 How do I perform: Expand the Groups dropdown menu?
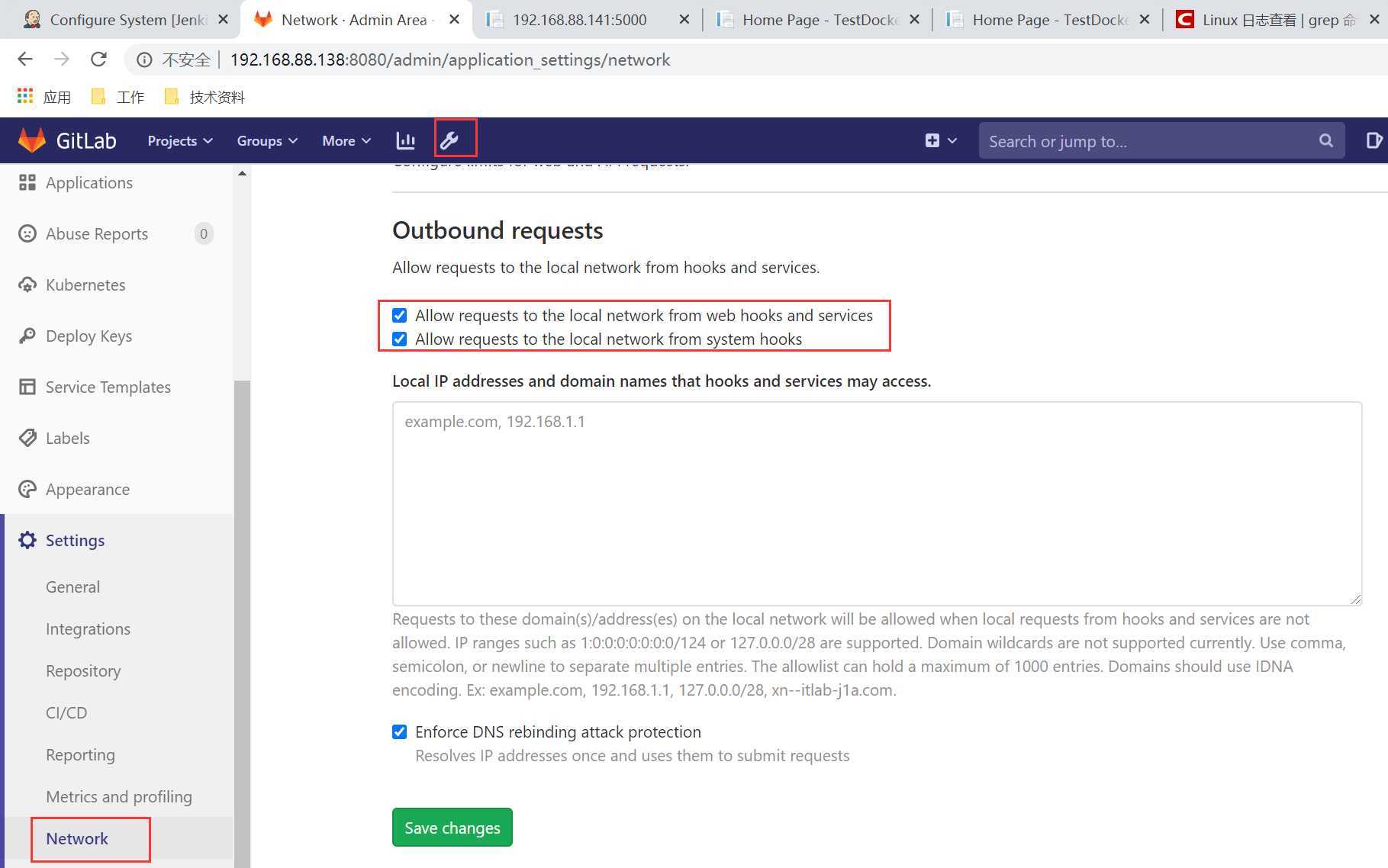pos(267,140)
